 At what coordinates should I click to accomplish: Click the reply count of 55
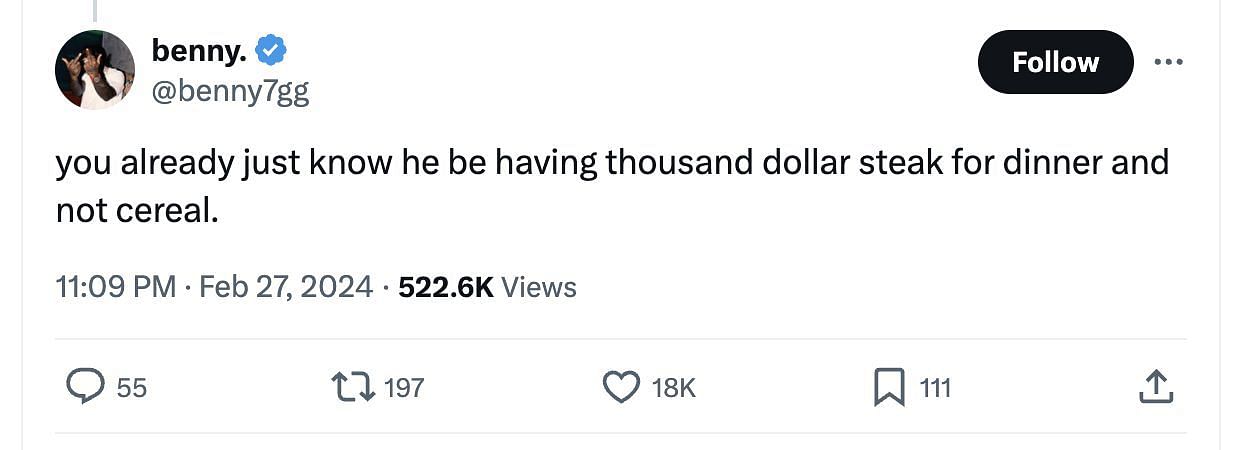[x=131, y=388]
